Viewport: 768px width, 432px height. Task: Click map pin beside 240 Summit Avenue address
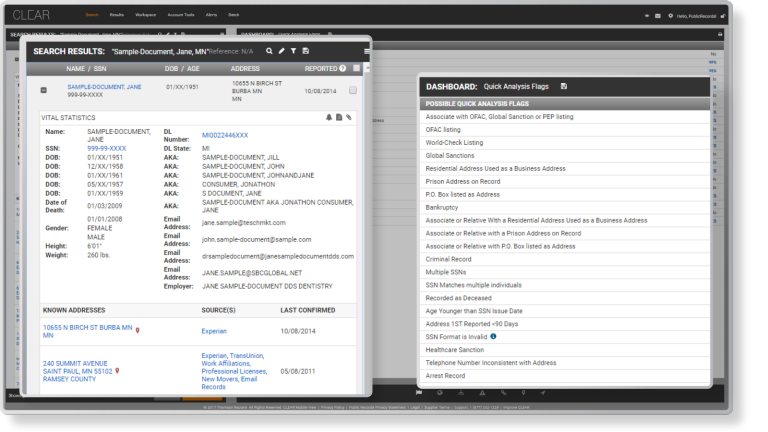117,371
